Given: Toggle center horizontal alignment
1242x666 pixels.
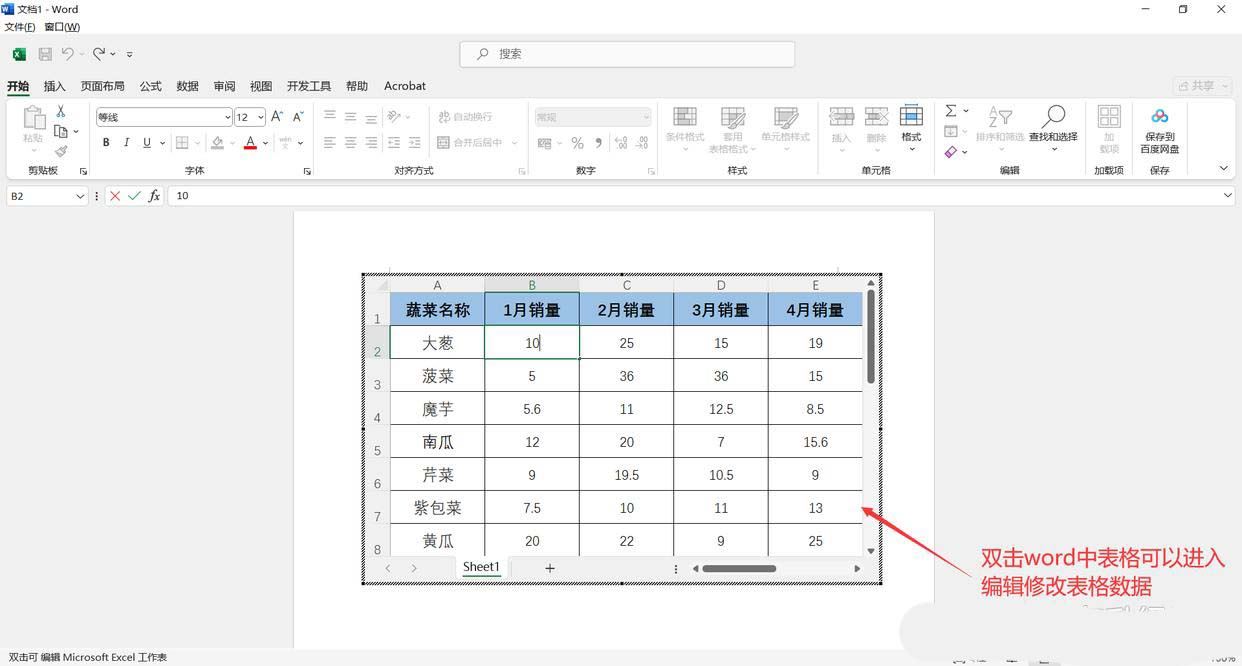Looking at the screenshot, I should 350,143.
